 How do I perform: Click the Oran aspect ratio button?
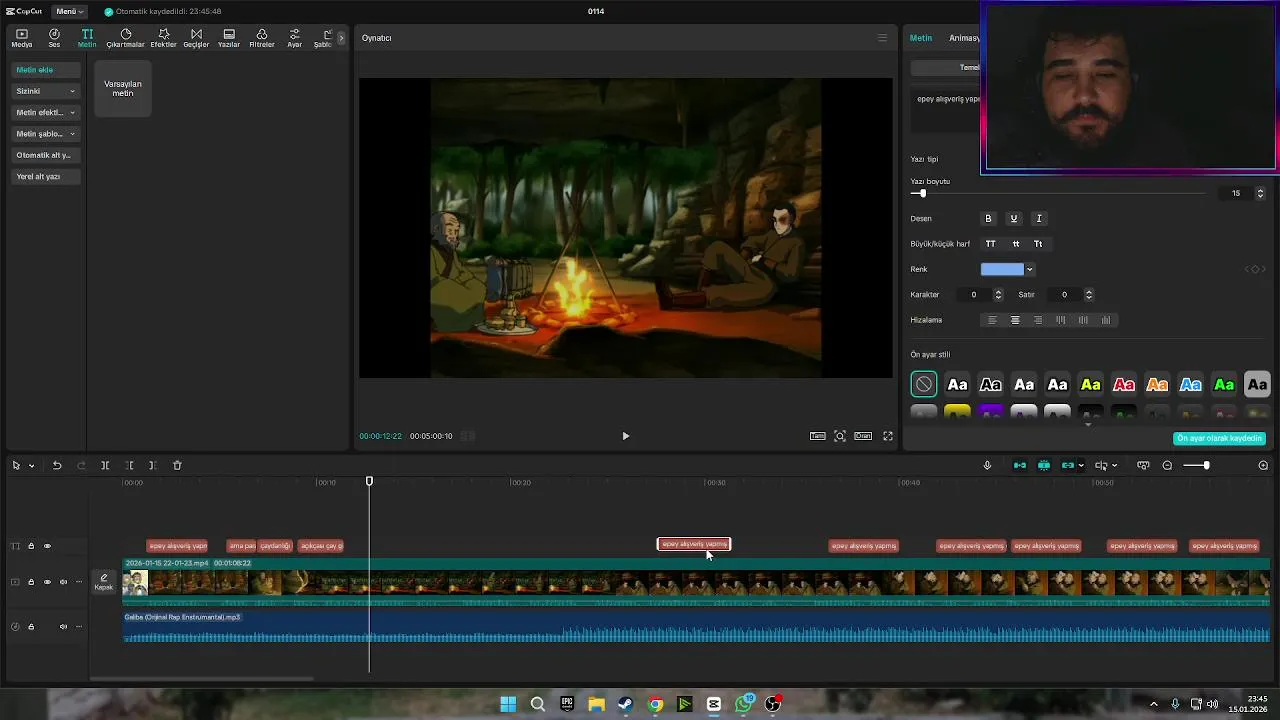coord(863,436)
